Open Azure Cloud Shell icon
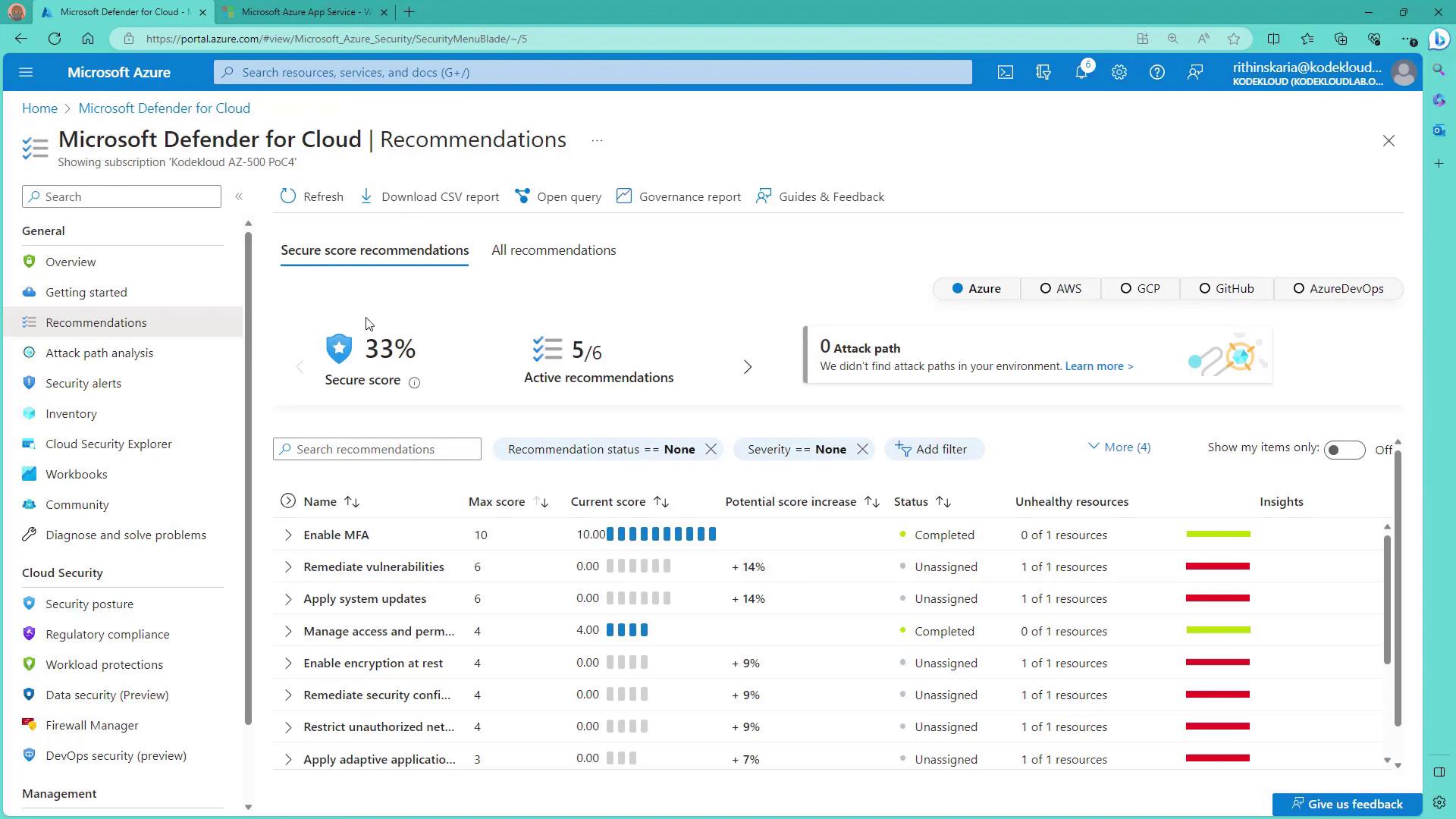The width and height of the screenshot is (1456, 819). 1005,72
